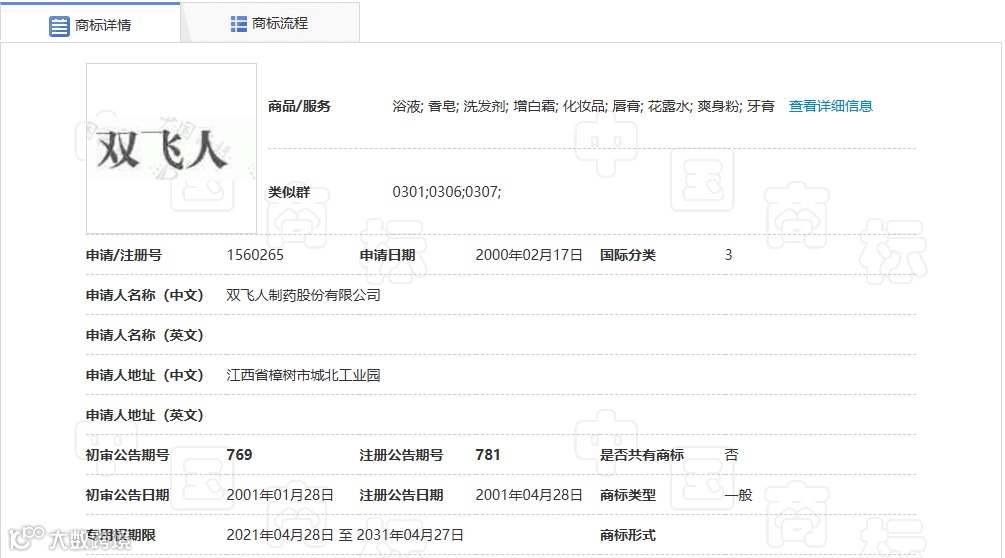Select the similar group codes 0301;0306;0307;
This screenshot has width=1005, height=558.
click(x=447, y=192)
